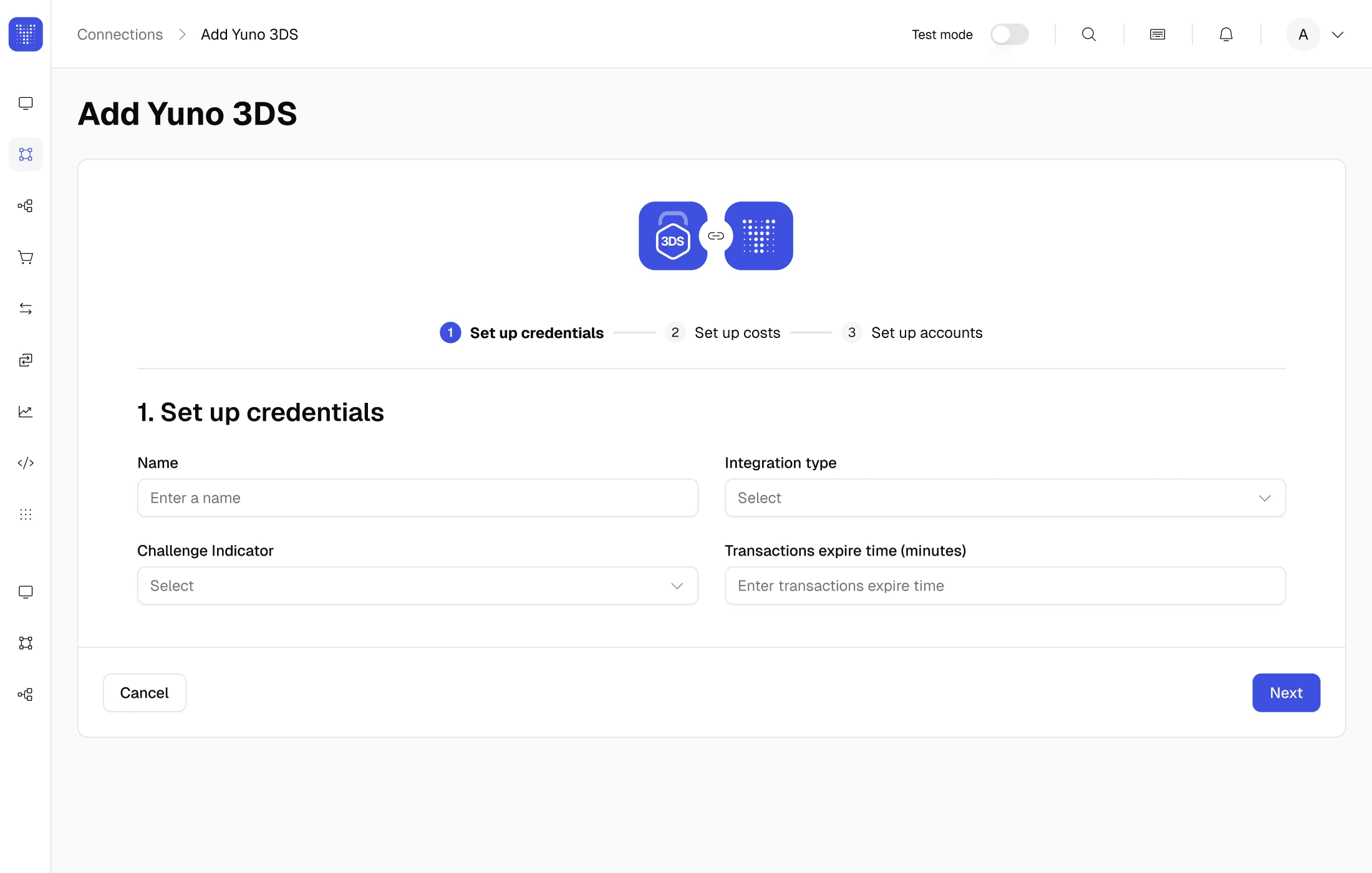Click the Next button
Screen dimensions: 1372x873
point(1287,693)
